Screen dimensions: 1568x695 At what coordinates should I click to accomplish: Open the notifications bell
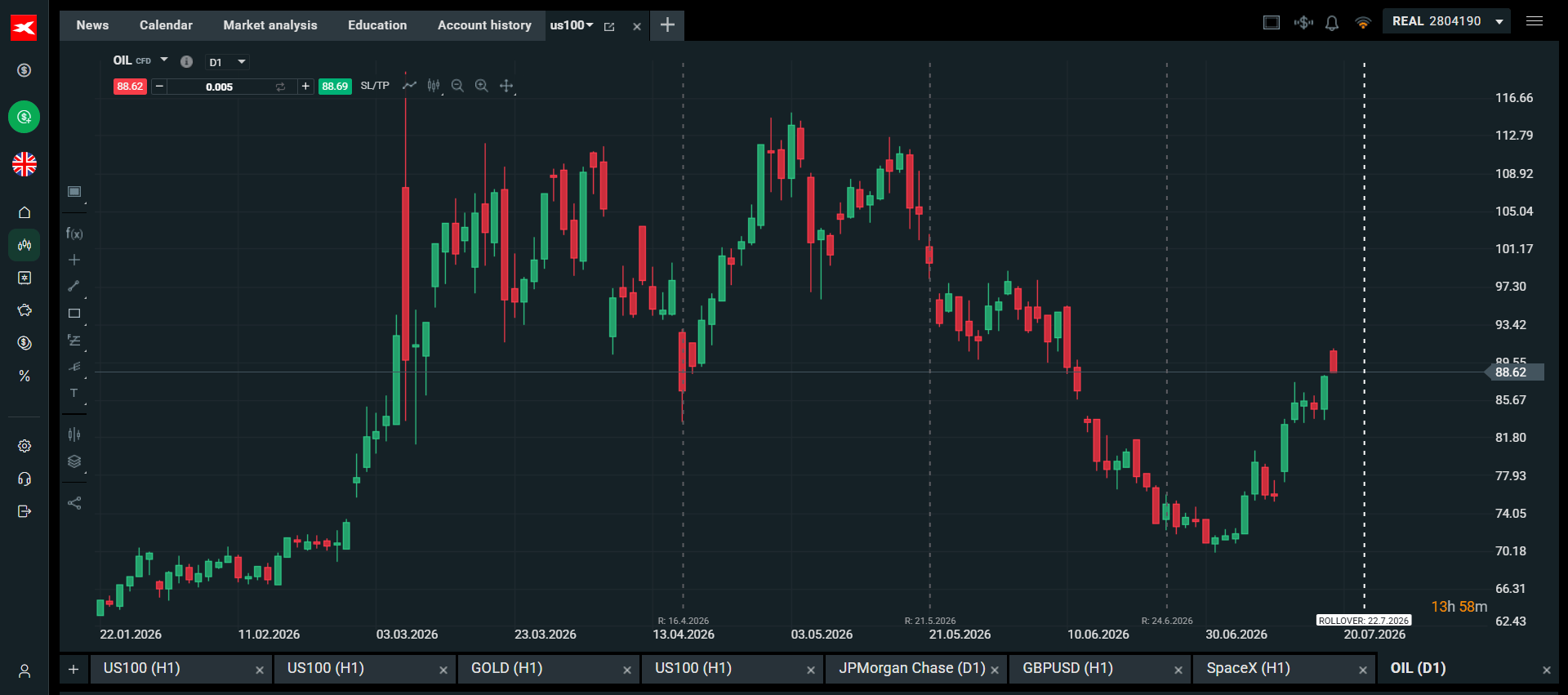point(1332,23)
